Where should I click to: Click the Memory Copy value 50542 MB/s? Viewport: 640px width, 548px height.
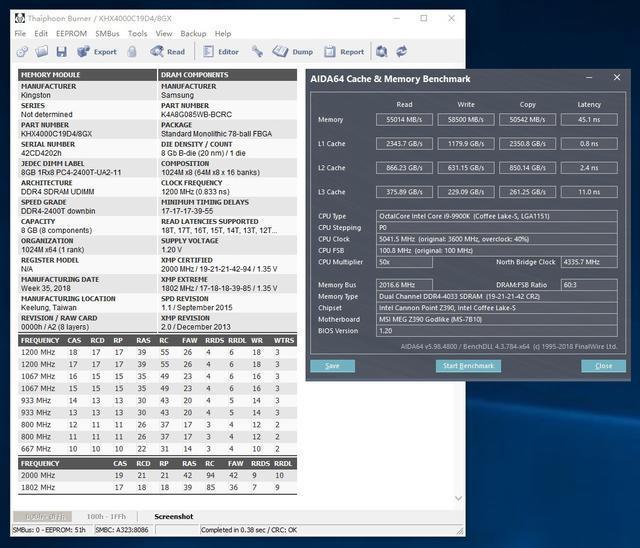tap(527, 120)
